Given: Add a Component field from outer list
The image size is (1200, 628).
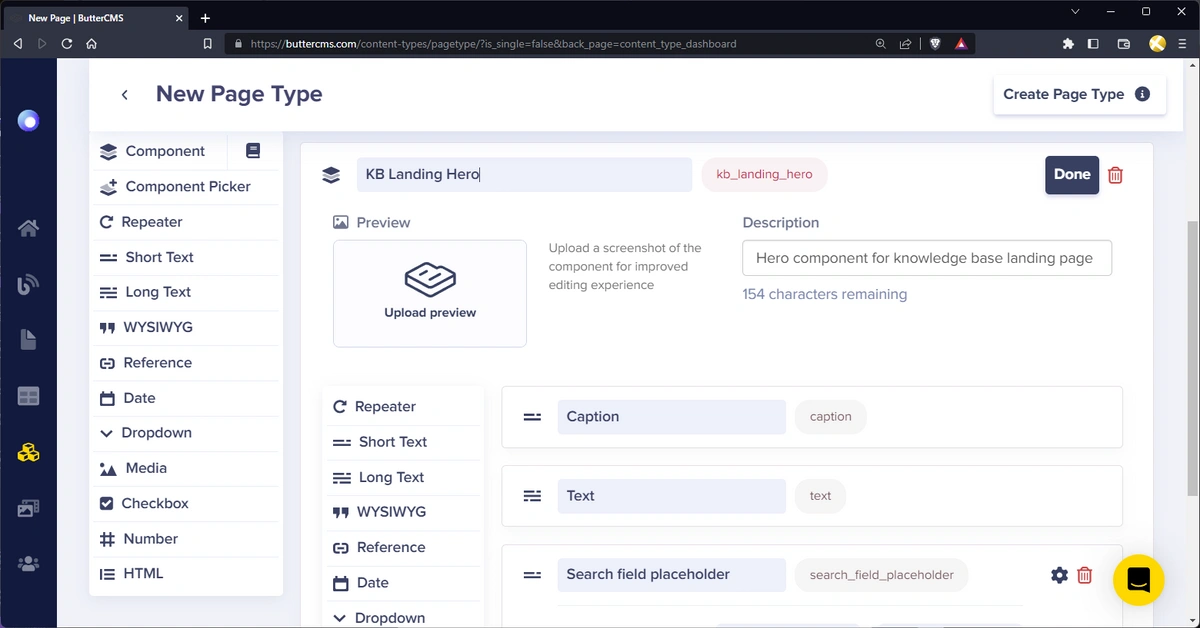Looking at the screenshot, I should pos(162,151).
